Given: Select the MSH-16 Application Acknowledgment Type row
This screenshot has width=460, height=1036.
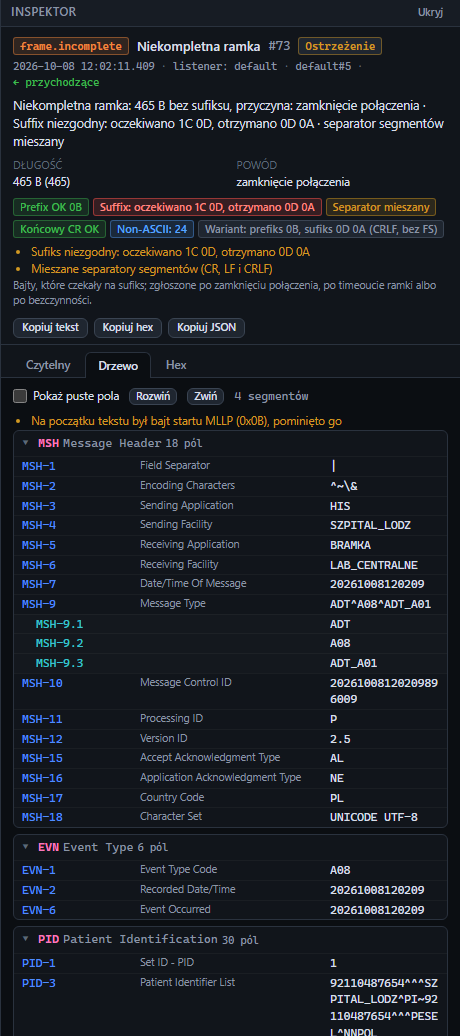Looking at the screenshot, I should tap(231, 778).
